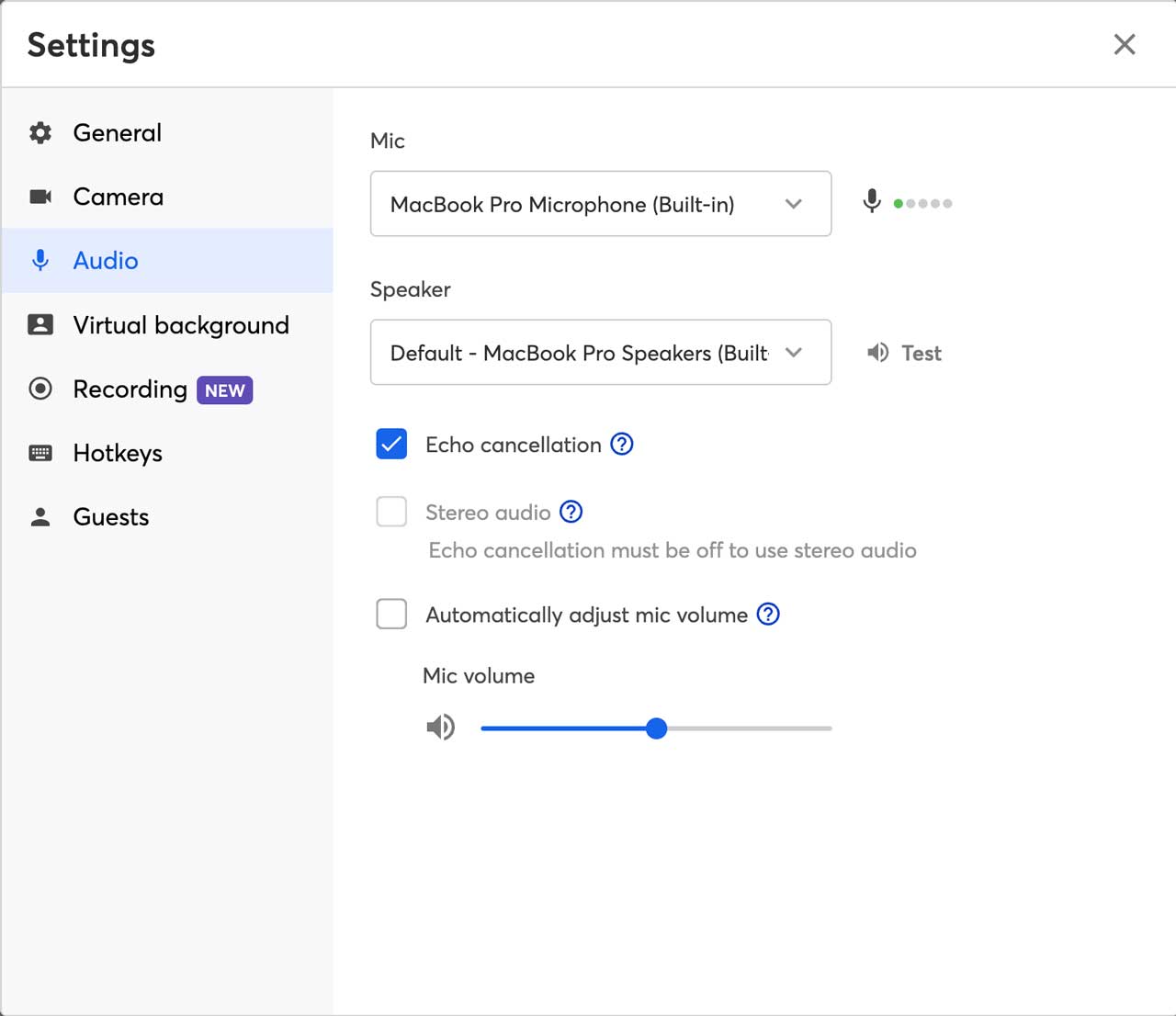
Task: Open the General settings tab
Action: [x=167, y=133]
